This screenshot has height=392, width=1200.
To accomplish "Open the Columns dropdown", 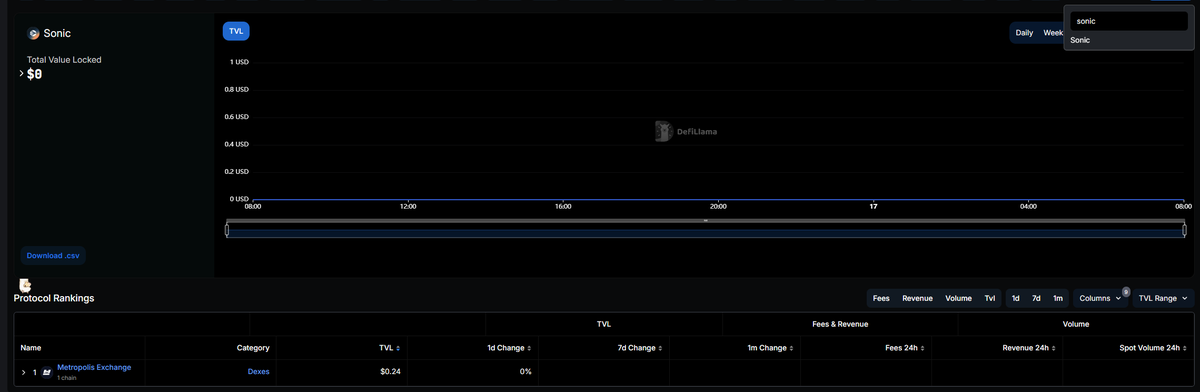I will (x=1100, y=298).
